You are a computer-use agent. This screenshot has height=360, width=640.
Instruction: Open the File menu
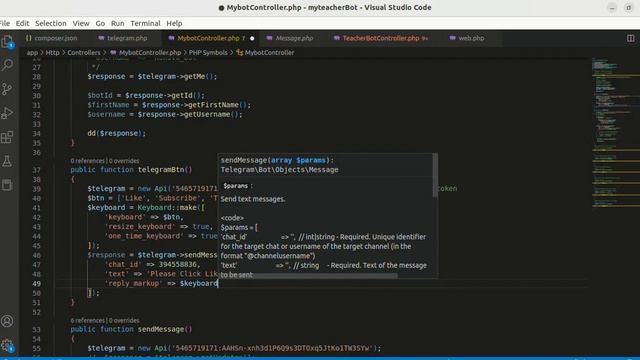(5, 23)
